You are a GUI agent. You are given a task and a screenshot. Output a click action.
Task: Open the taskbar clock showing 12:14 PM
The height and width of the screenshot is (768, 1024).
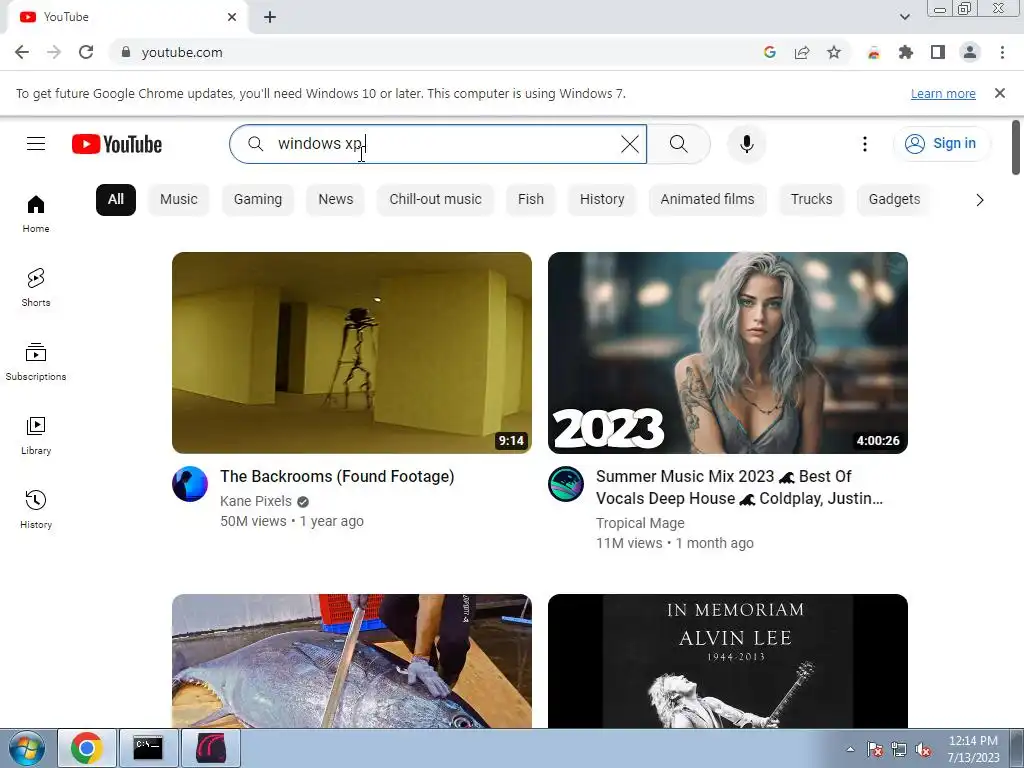(x=973, y=749)
